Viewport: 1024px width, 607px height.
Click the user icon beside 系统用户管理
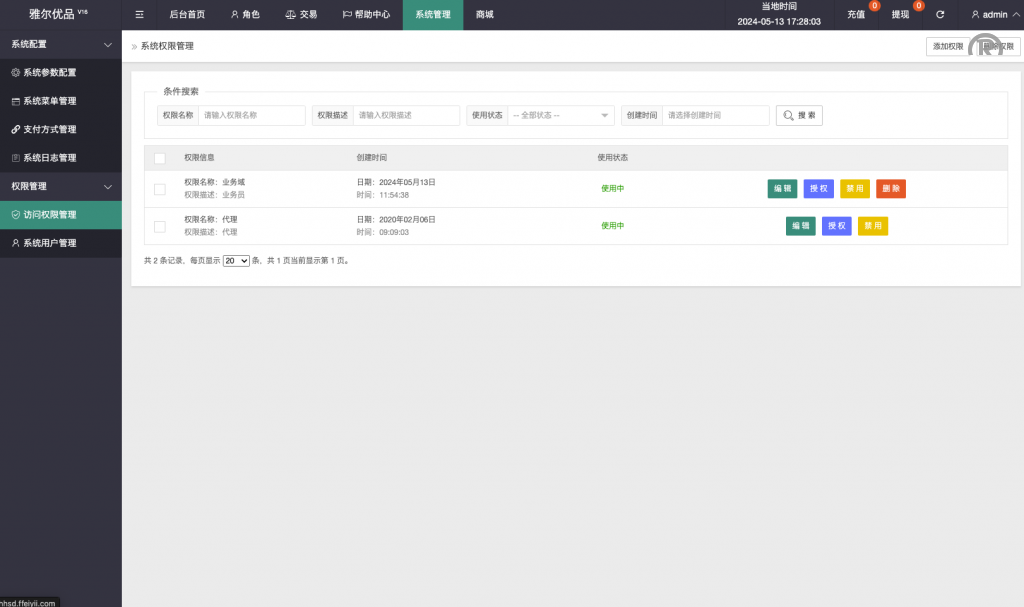point(15,243)
